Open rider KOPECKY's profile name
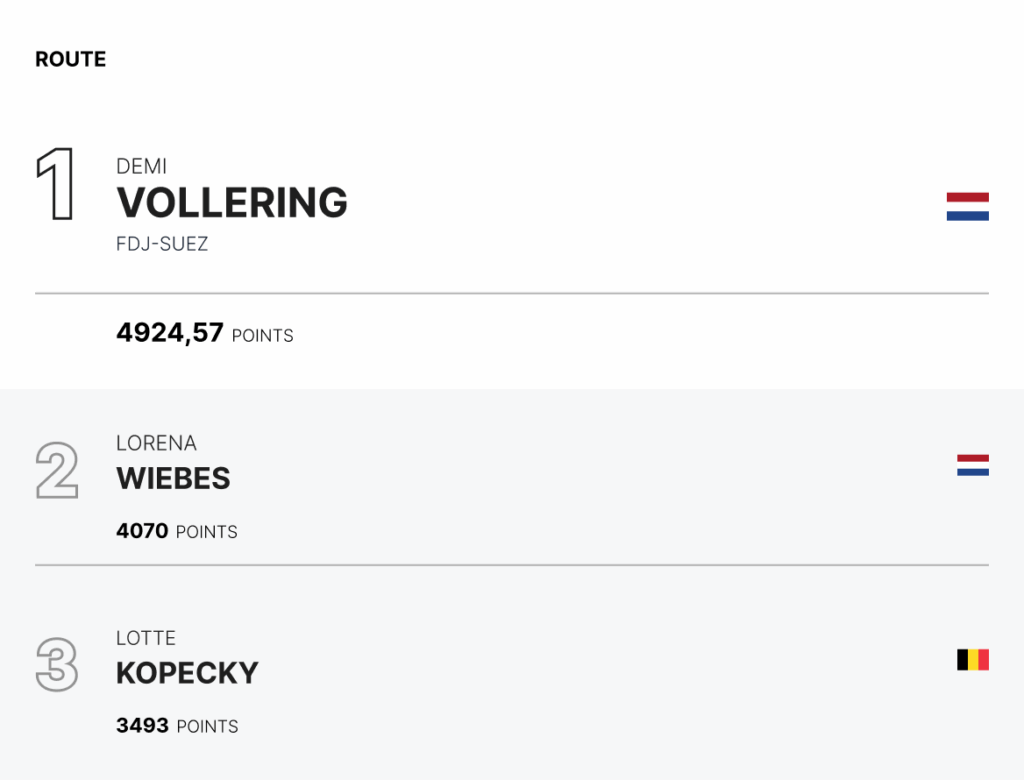The height and width of the screenshot is (780, 1024). pos(187,673)
